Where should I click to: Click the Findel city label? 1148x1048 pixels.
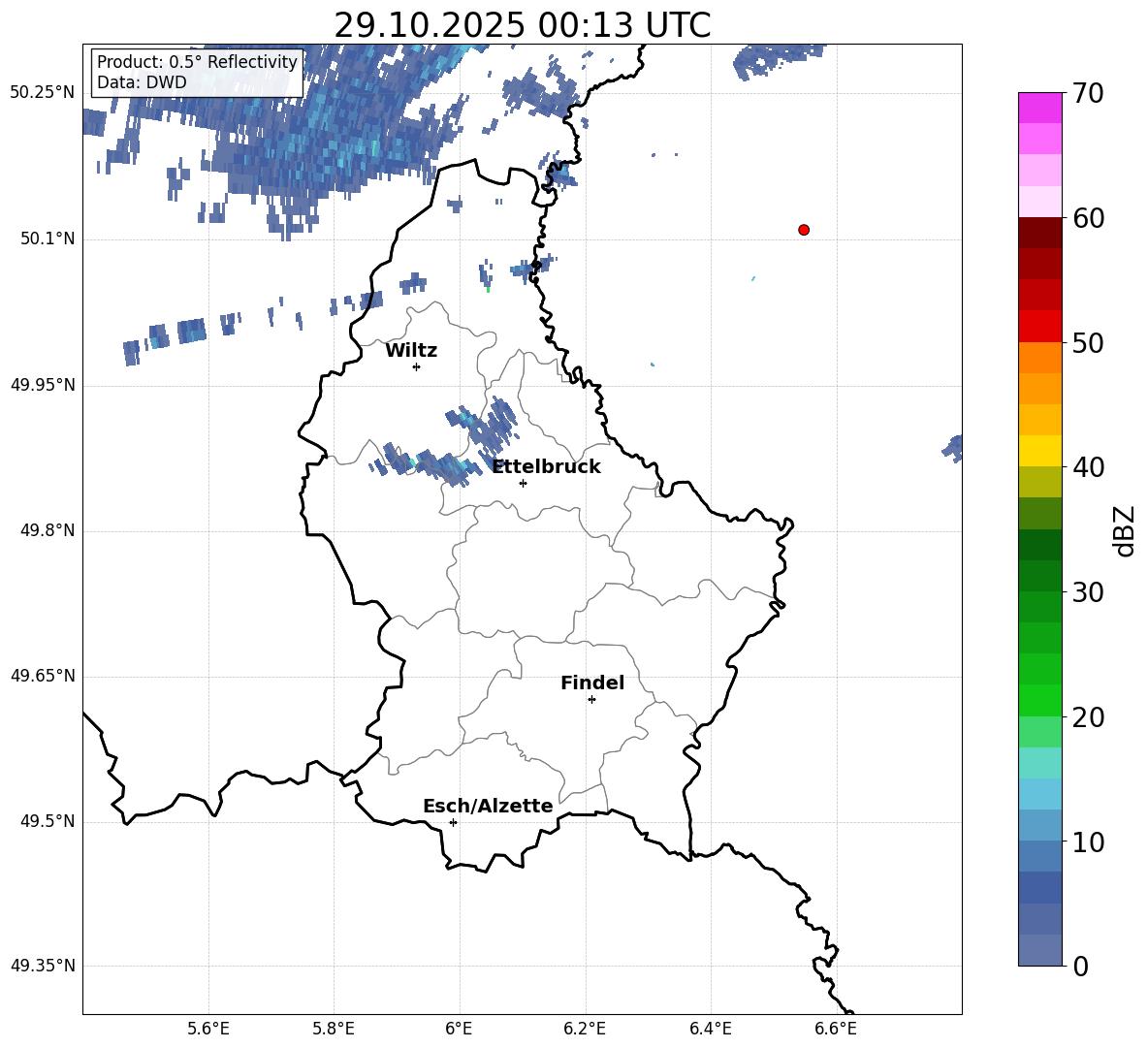[x=592, y=683]
